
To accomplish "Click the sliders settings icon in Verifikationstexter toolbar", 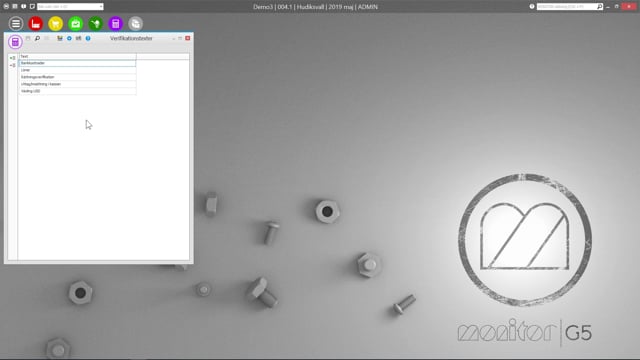I will [x=78, y=38].
